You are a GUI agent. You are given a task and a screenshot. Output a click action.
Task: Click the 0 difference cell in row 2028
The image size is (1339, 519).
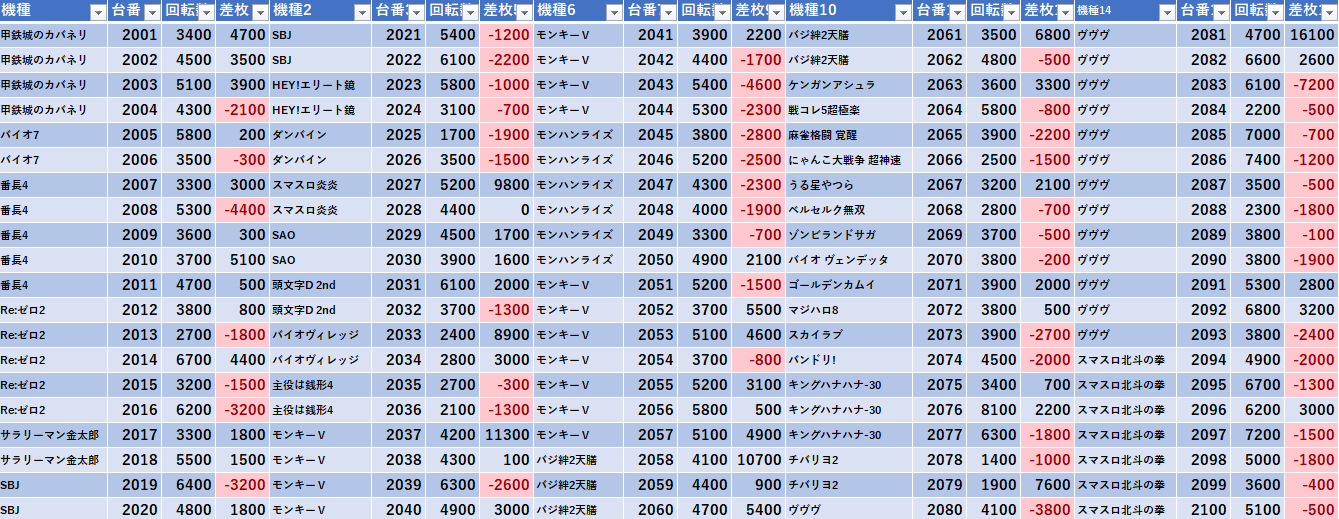coord(506,210)
